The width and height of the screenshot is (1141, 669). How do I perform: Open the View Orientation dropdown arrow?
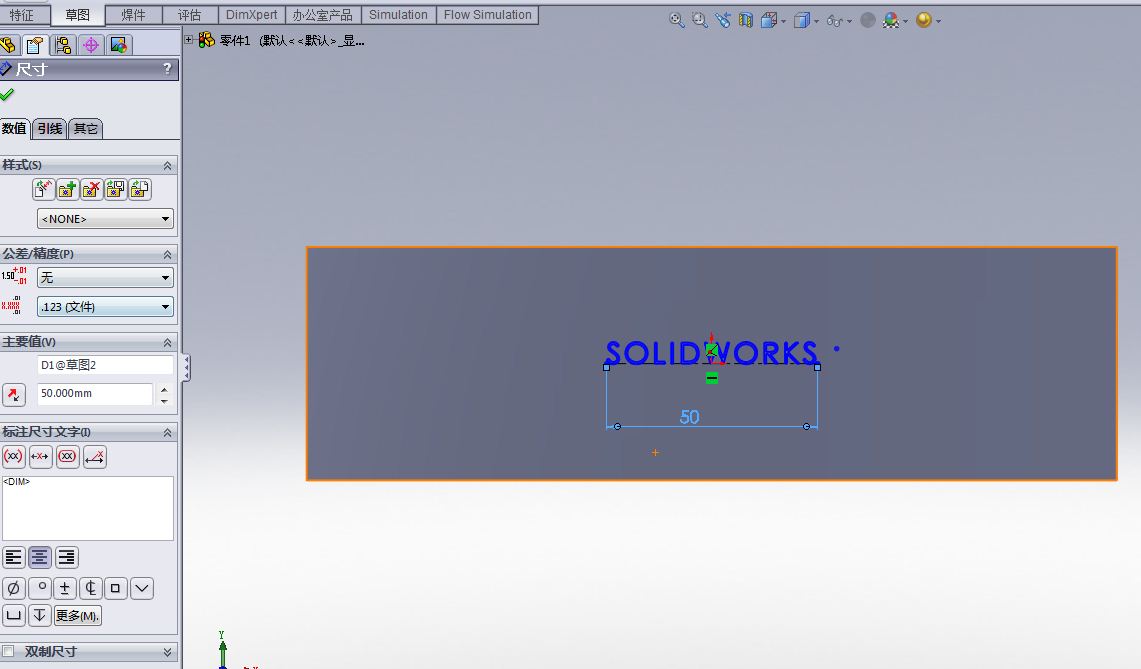784,22
